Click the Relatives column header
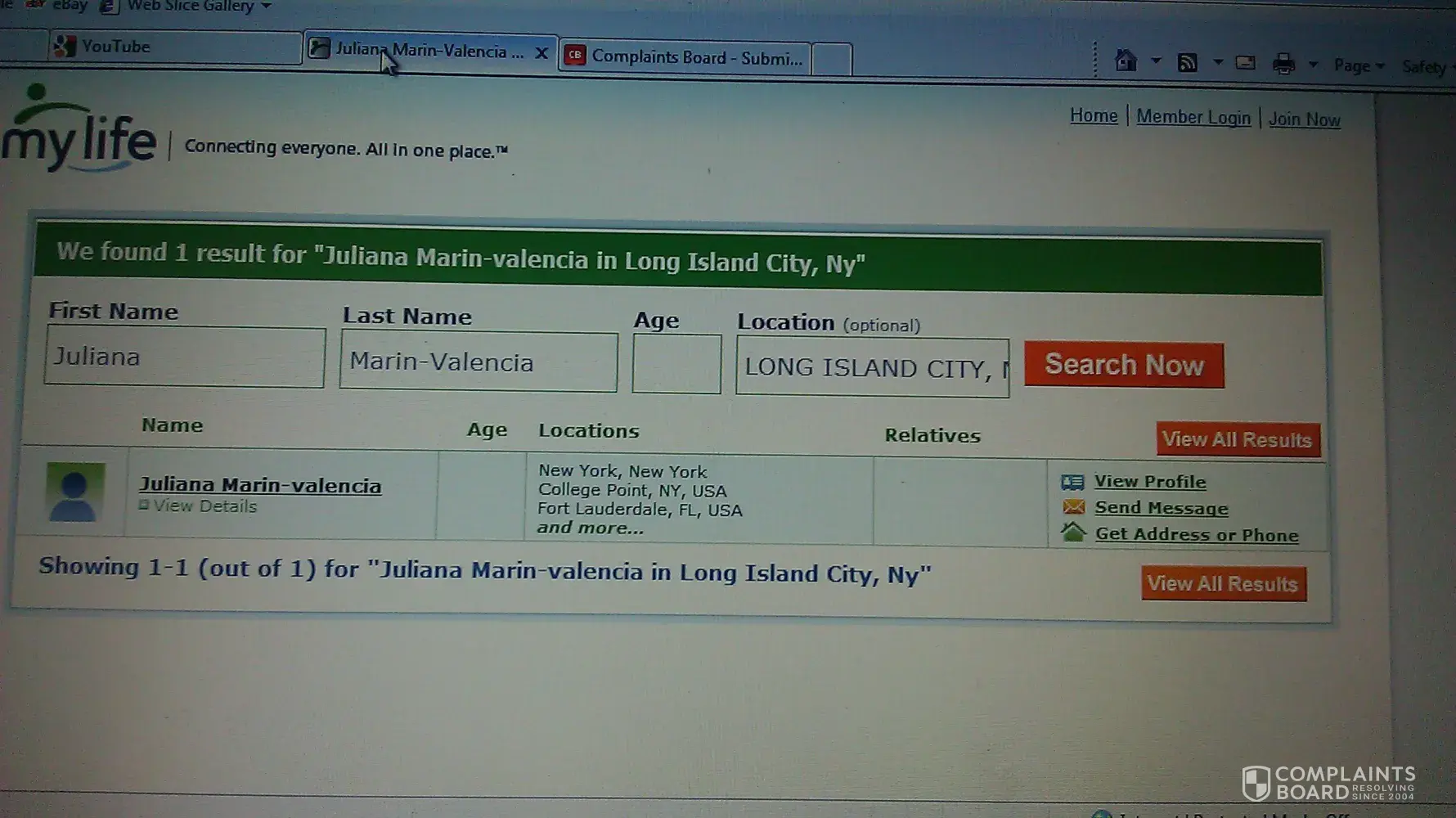This screenshot has height=818, width=1456. (932, 435)
